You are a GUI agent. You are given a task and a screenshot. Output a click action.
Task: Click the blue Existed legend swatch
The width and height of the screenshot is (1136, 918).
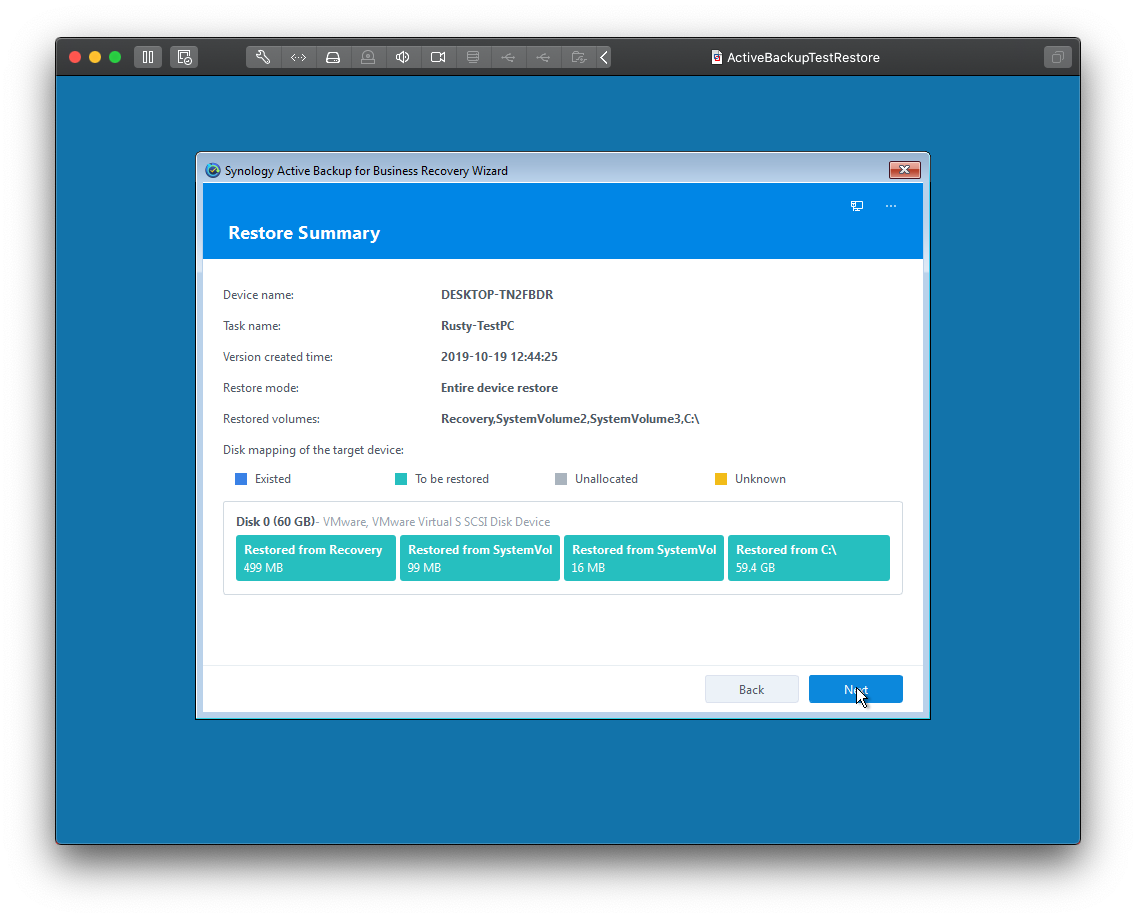(x=241, y=479)
